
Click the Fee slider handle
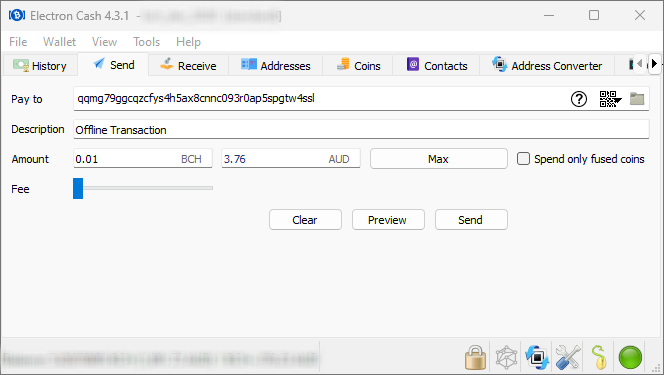coord(78,188)
